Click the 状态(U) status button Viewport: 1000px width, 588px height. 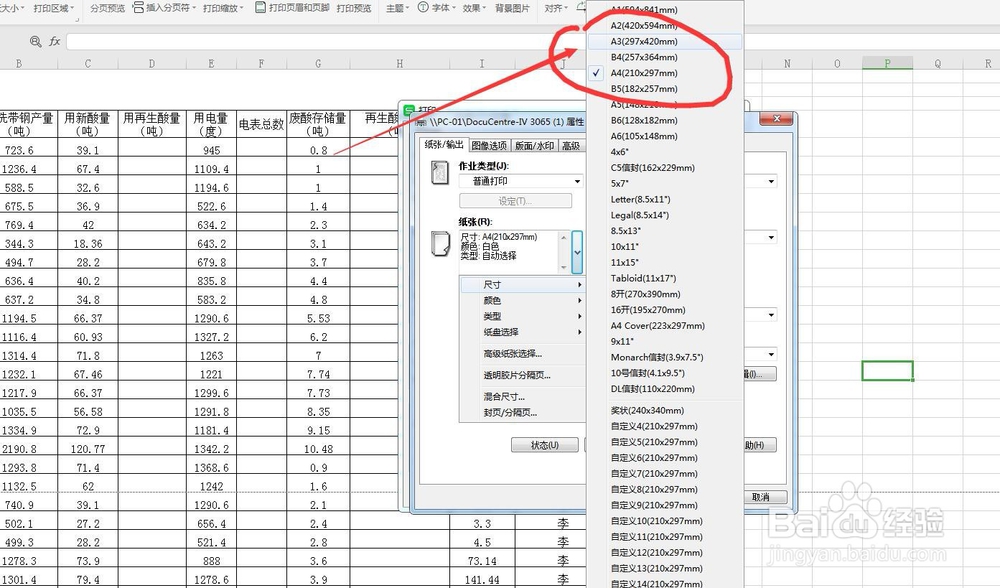tap(543, 445)
